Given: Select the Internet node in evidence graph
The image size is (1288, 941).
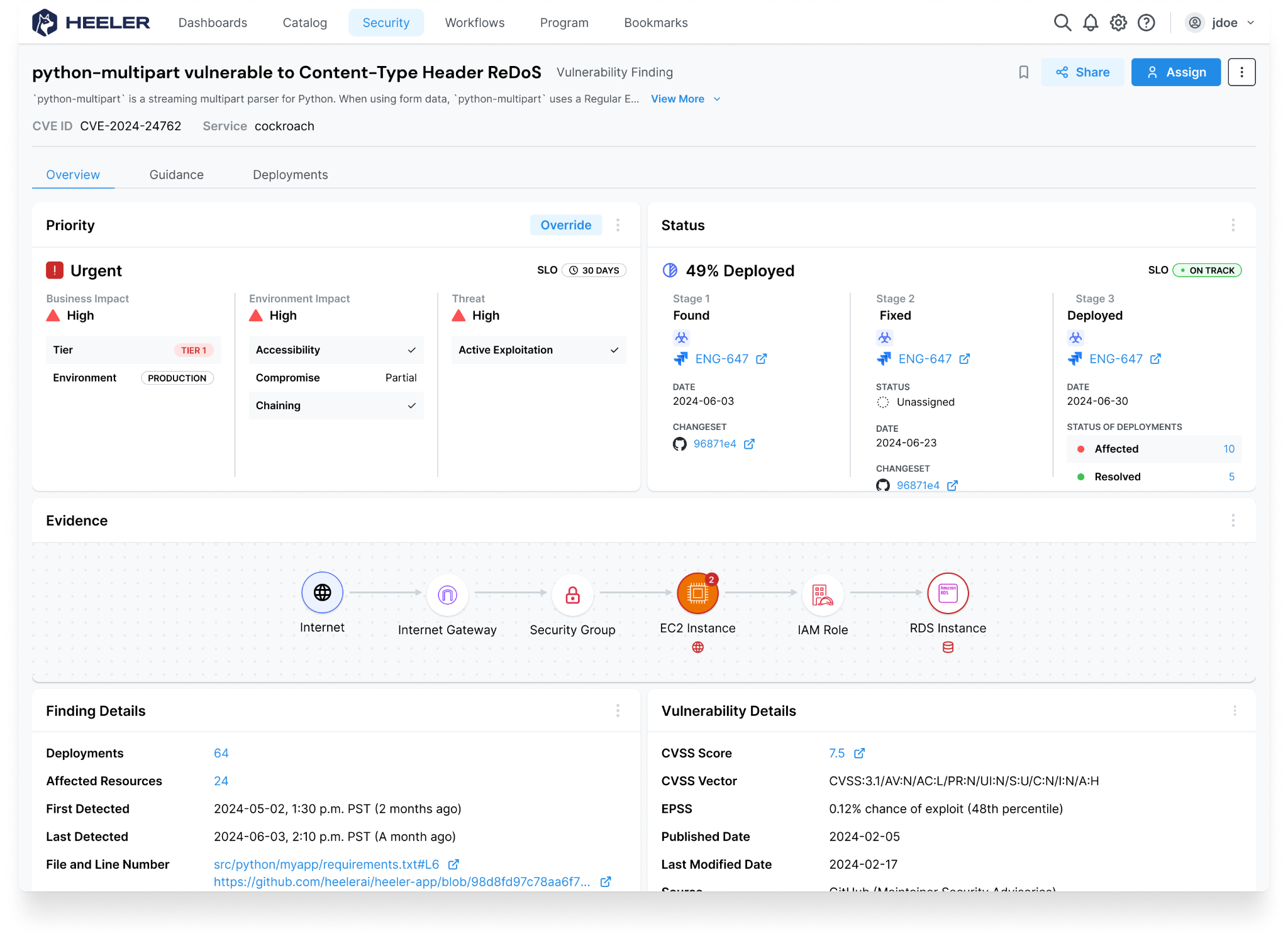Looking at the screenshot, I should coord(322,592).
